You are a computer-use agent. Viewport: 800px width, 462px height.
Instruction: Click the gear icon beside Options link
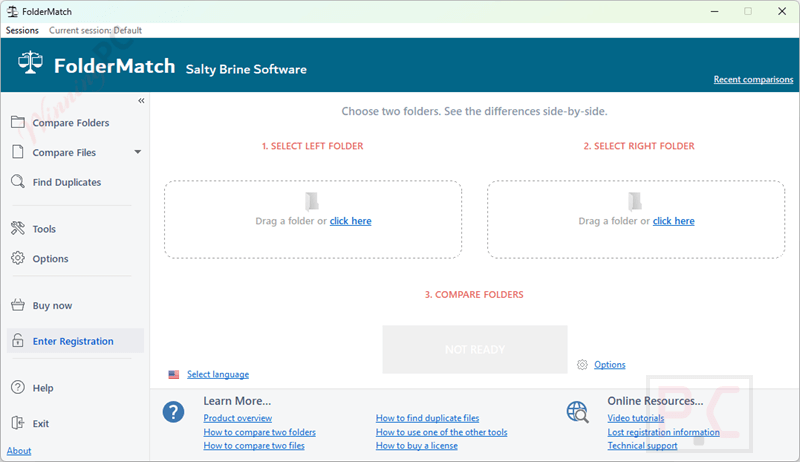582,365
